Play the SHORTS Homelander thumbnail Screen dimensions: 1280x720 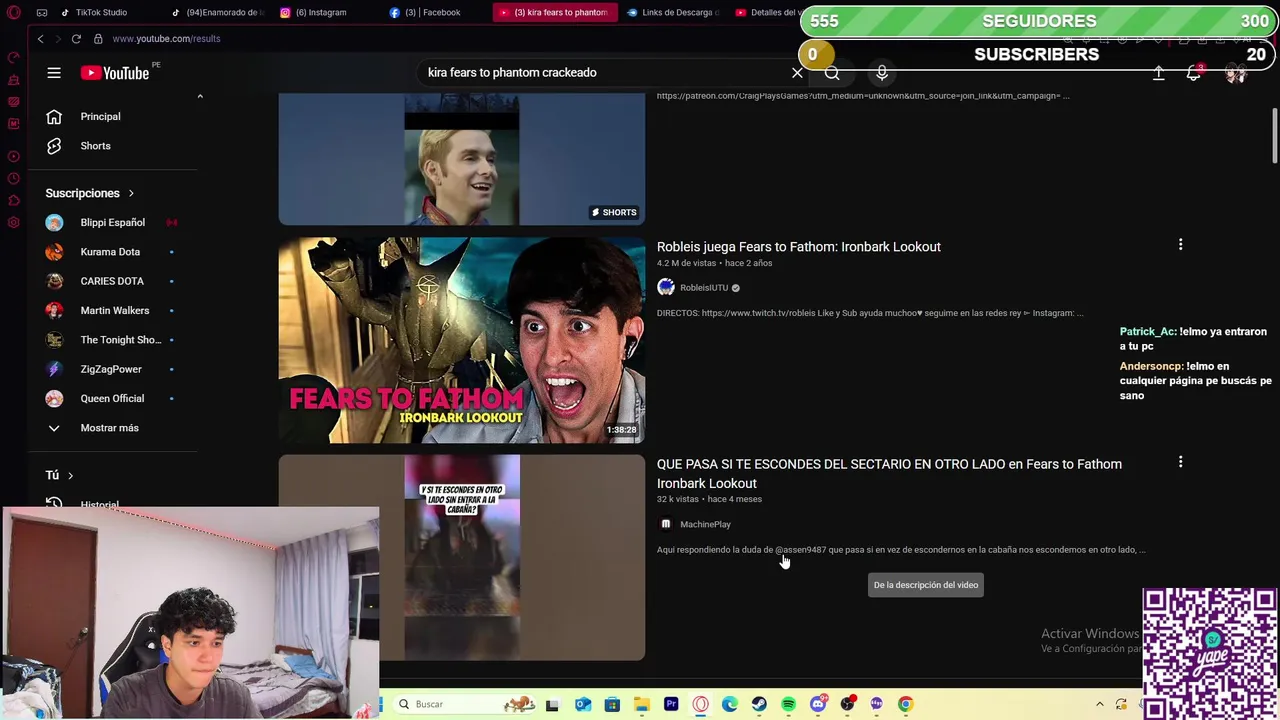(x=462, y=160)
